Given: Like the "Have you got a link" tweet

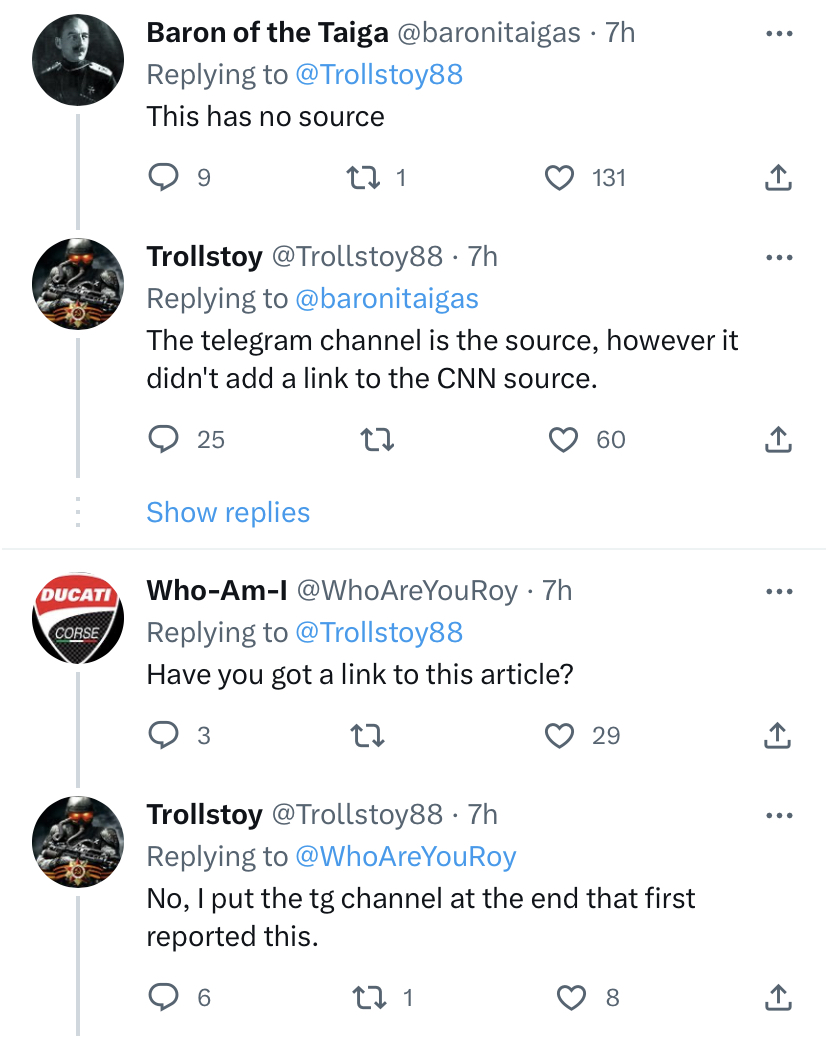Looking at the screenshot, I should tap(560, 736).
